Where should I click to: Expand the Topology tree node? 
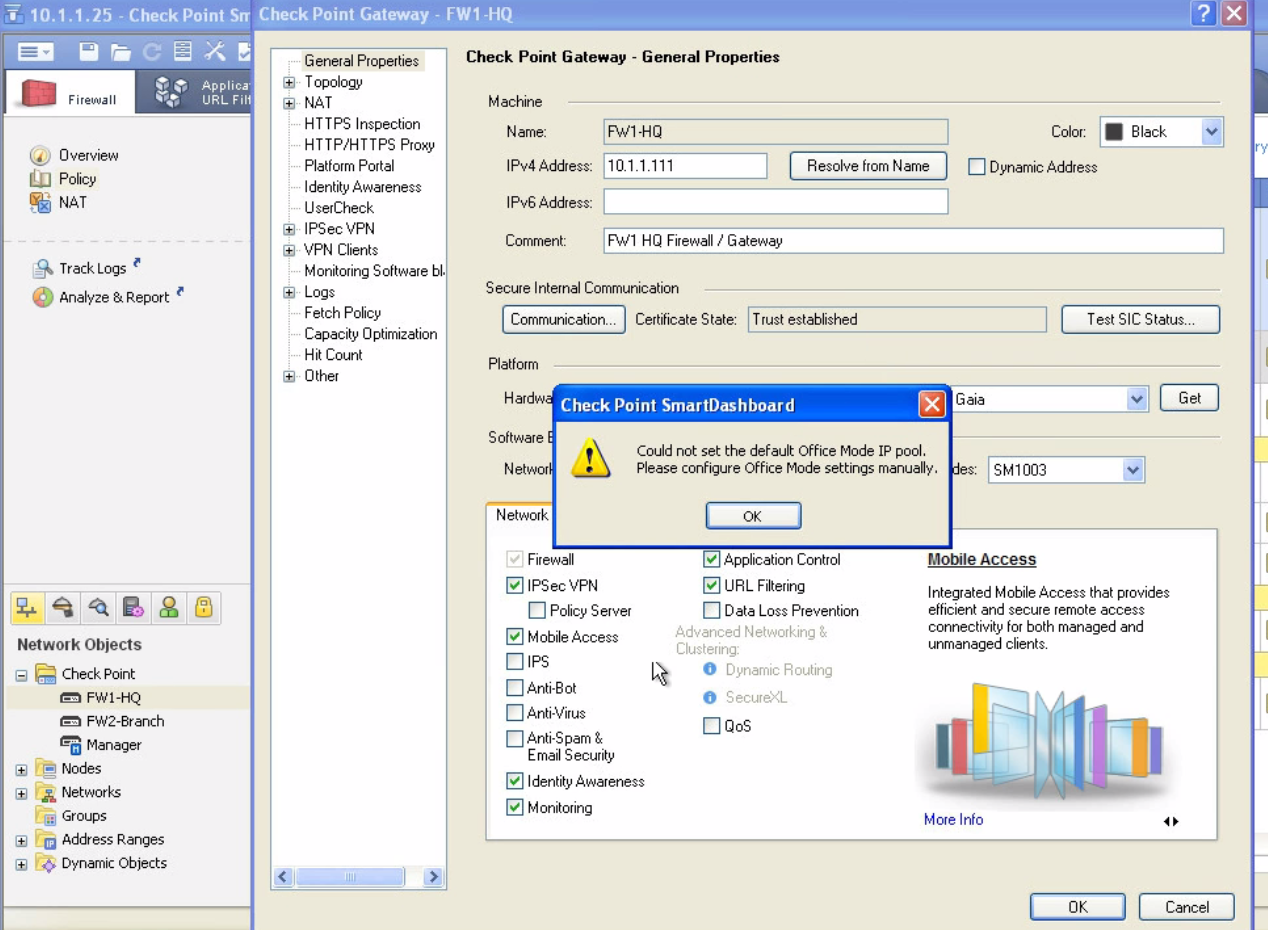point(289,83)
